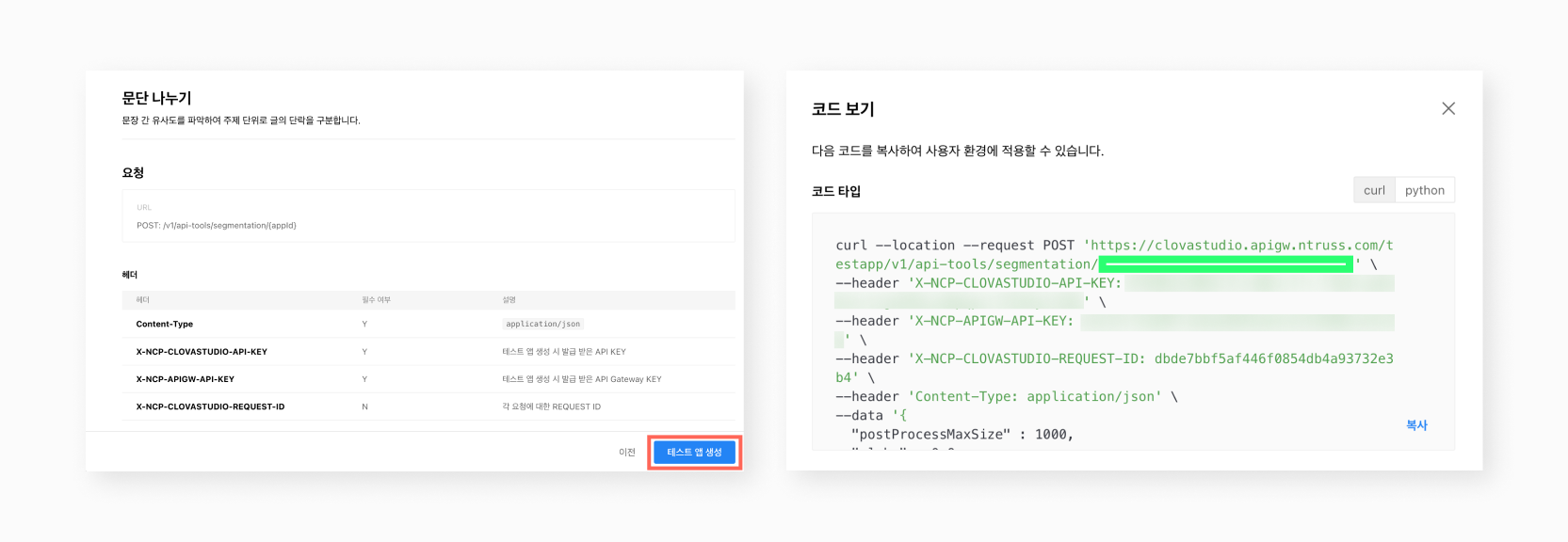1568x542 pixels.
Task: Click the application/json code tag
Action: click(x=542, y=324)
